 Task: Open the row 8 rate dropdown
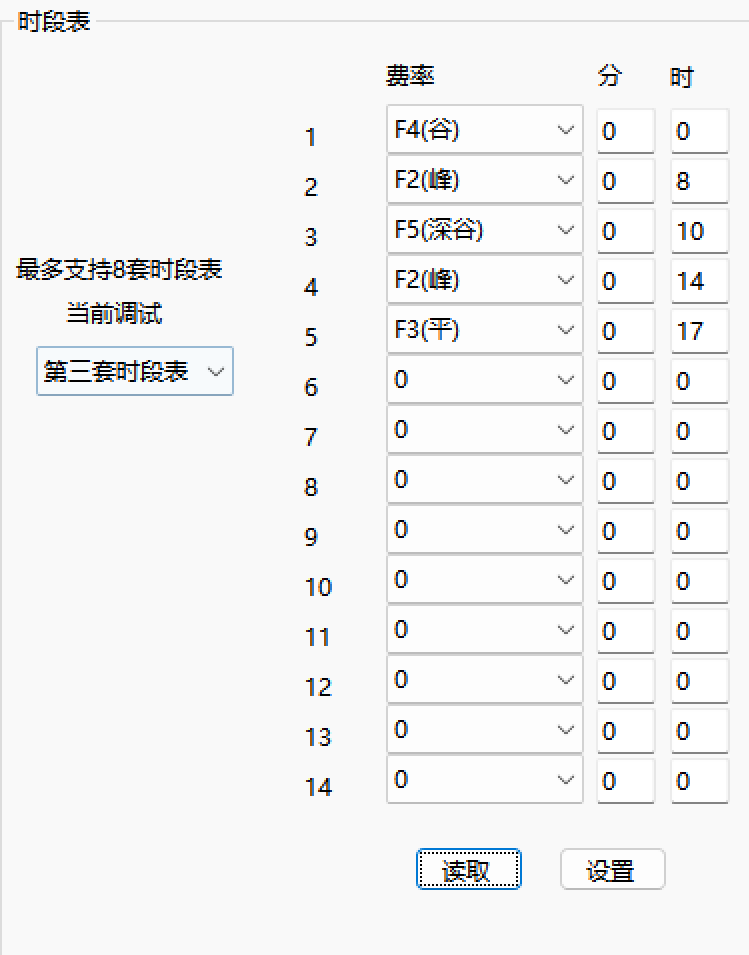(484, 480)
